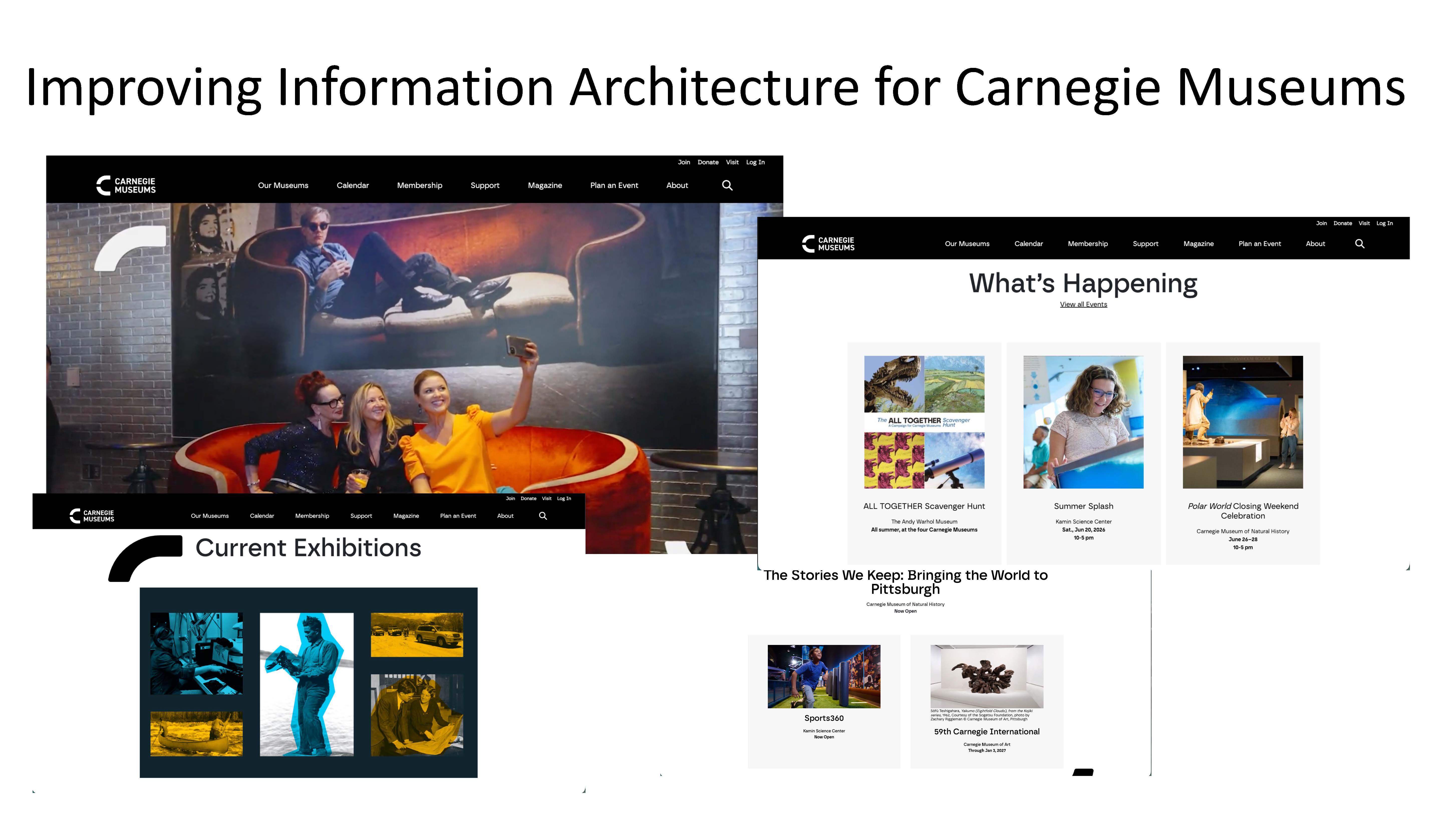1456x819 pixels.
Task: Open Magazine on the What's Happening page
Action: (1198, 244)
